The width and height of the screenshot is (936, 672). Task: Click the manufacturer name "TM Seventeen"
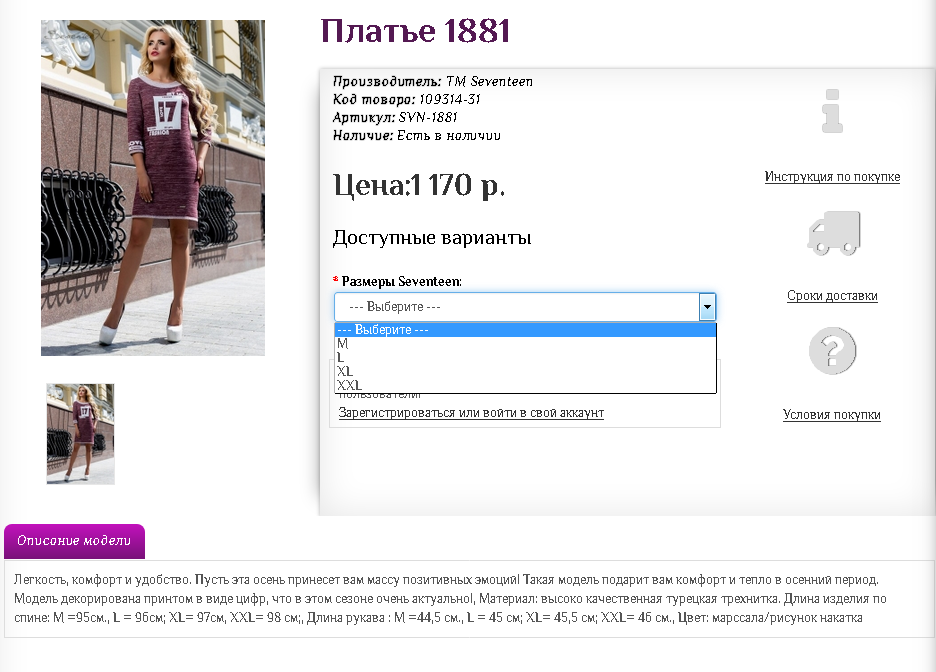(490, 82)
